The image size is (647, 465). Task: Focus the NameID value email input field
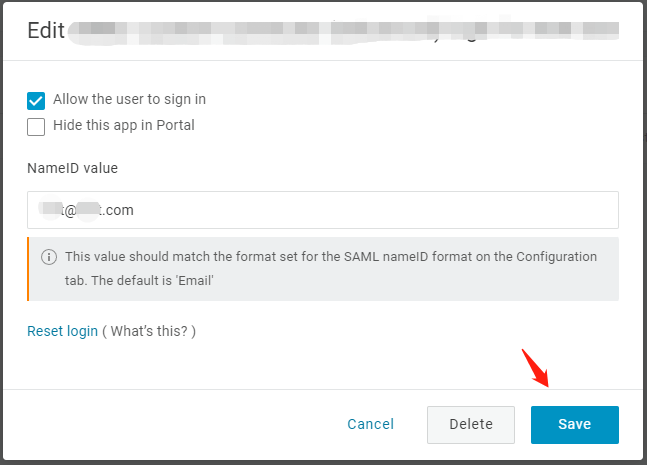tap(323, 210)
